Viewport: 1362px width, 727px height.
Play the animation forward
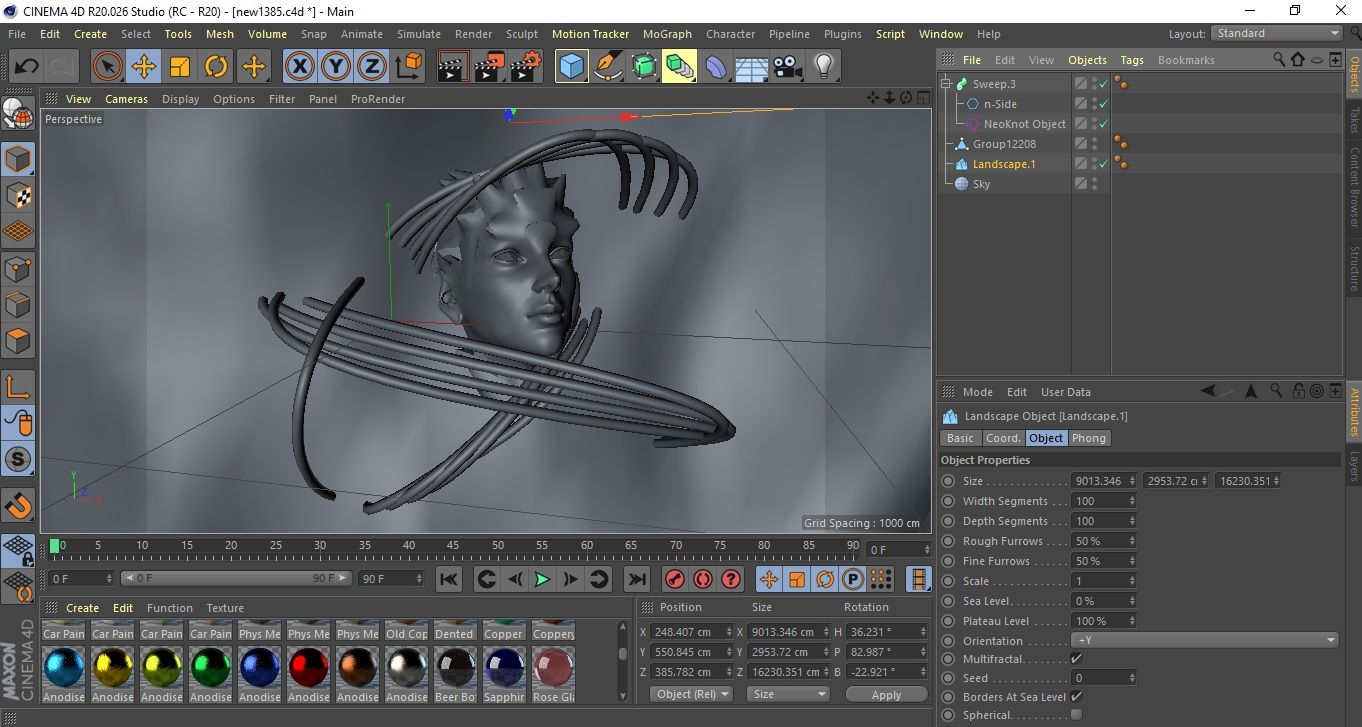[541, 579]
